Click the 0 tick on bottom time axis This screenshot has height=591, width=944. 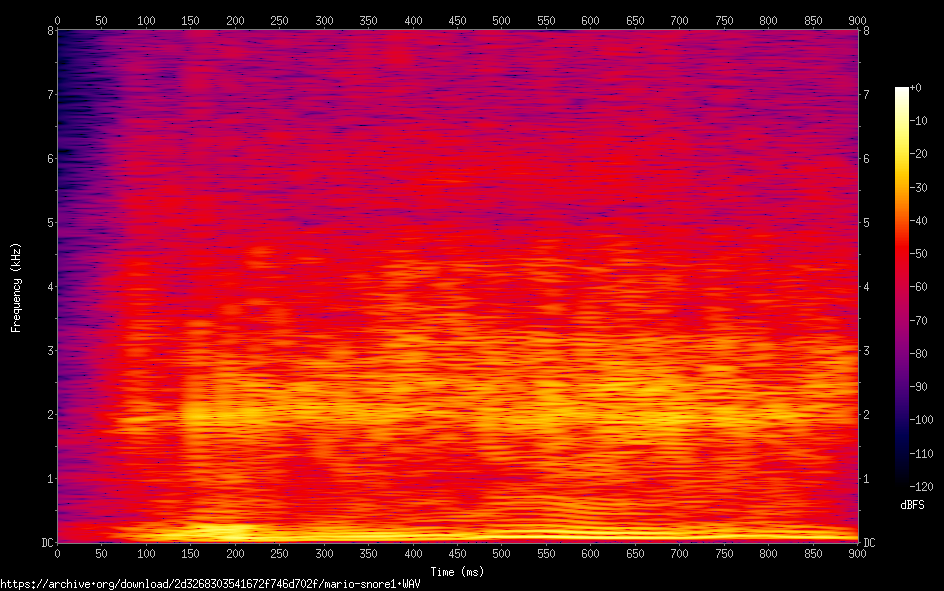[x=57, y=553]
